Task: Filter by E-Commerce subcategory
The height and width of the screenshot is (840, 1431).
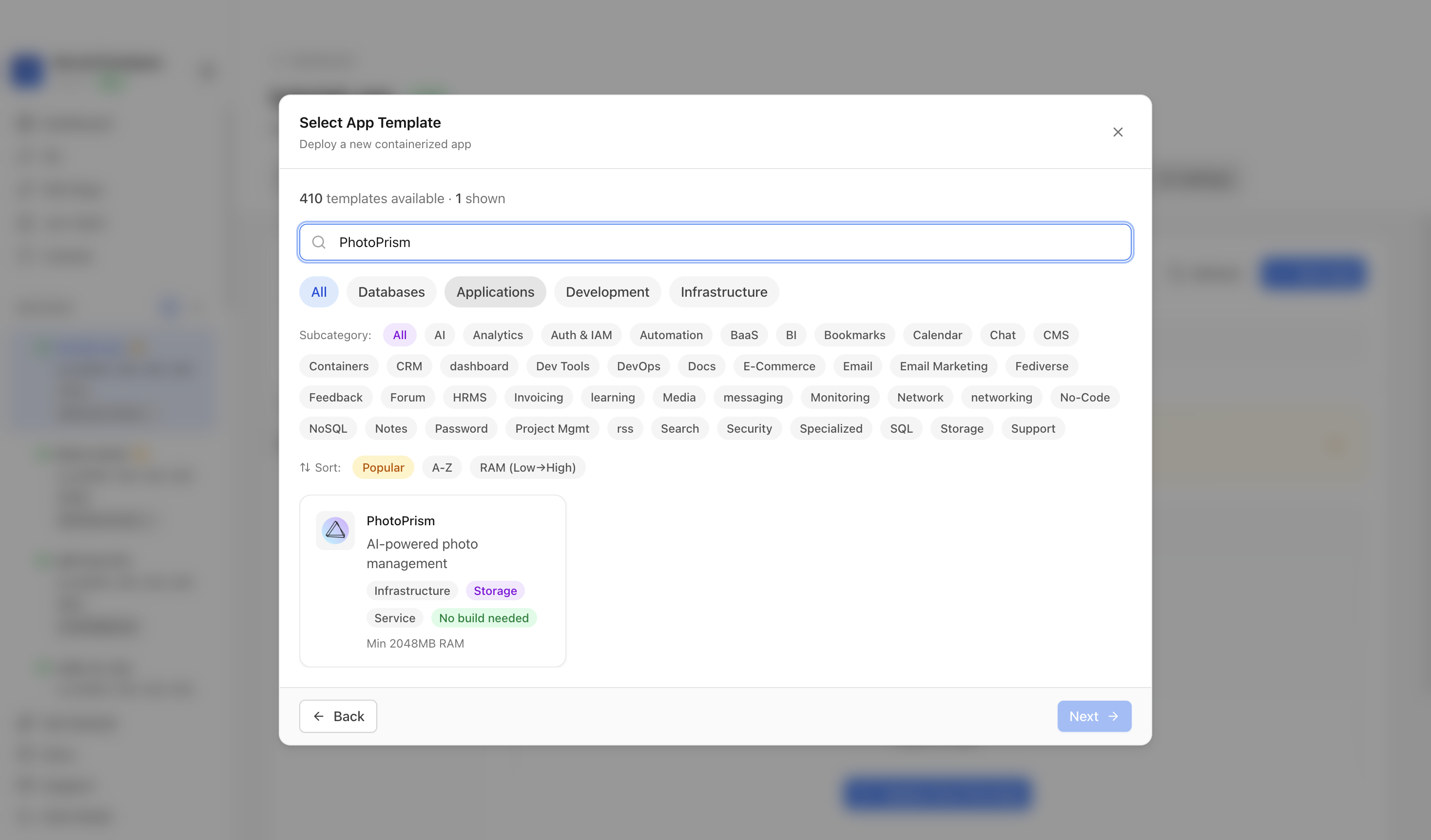Action: pyautogui.click(x=779, y=366)
